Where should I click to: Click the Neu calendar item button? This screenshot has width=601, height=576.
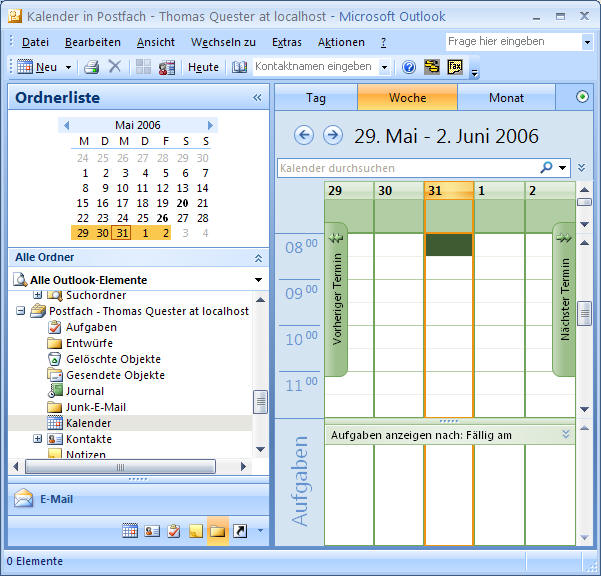(36, 67)
